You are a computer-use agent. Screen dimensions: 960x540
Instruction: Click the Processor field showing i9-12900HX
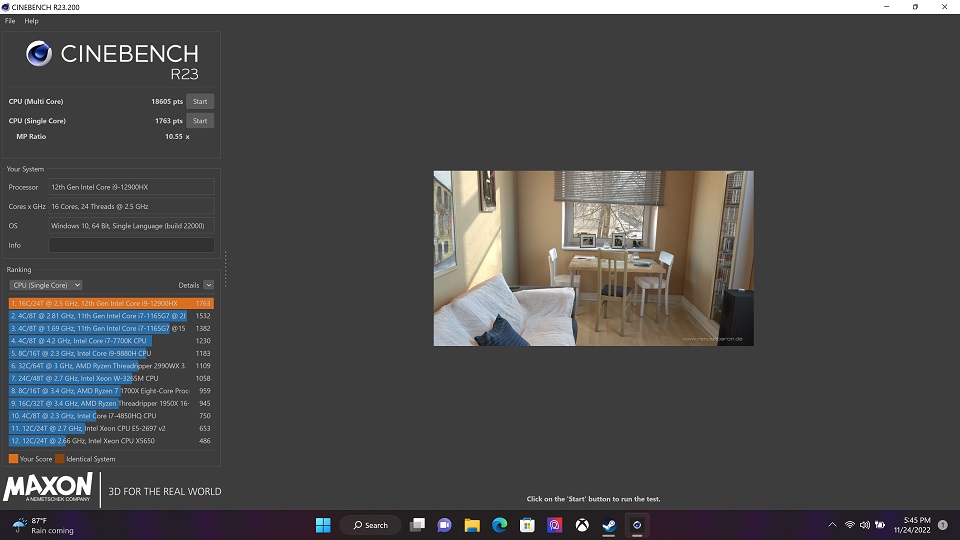point(132,187)
